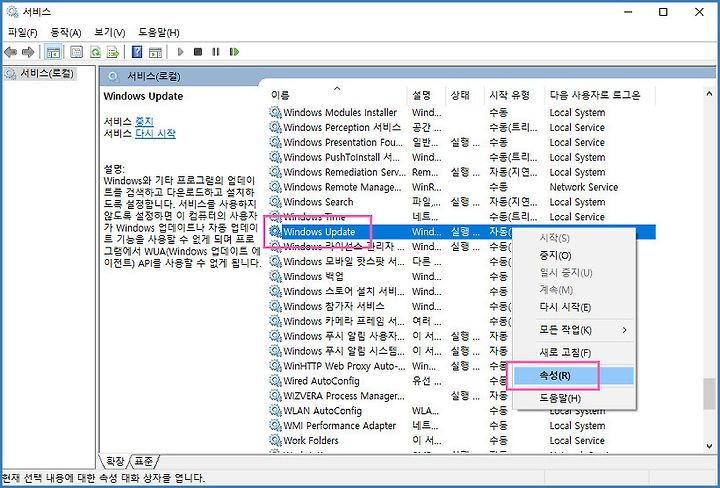Viewport: 720px width, 488px height.
Task: Click the Start service play icon
Action: [180, 52]
